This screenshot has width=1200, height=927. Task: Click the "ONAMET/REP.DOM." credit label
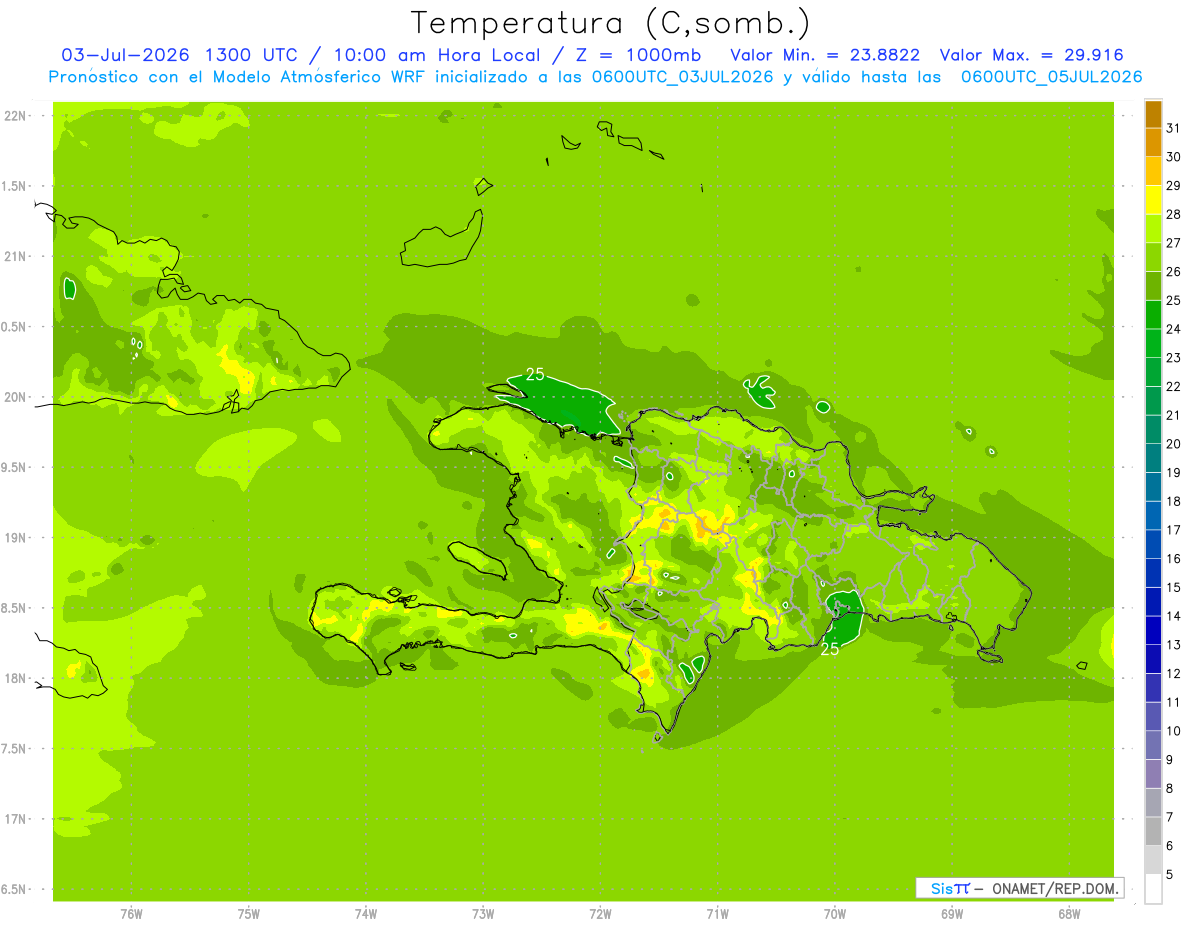click(x=1054, y=888)
